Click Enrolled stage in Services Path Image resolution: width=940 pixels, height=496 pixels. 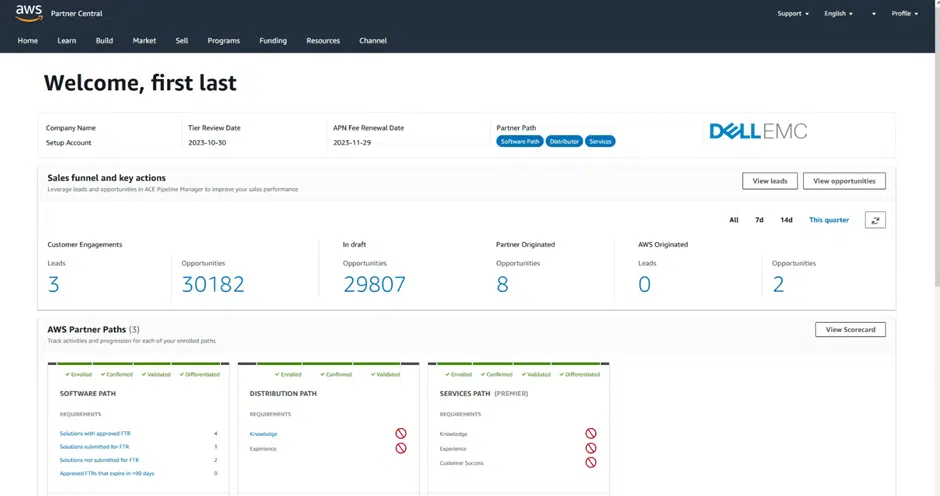[459, 374]
